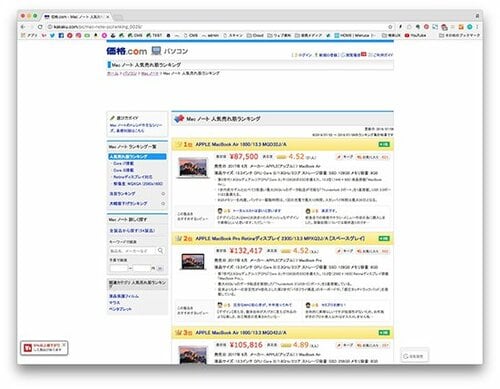Click the 価格.com site logo

[x=127, y=51]
